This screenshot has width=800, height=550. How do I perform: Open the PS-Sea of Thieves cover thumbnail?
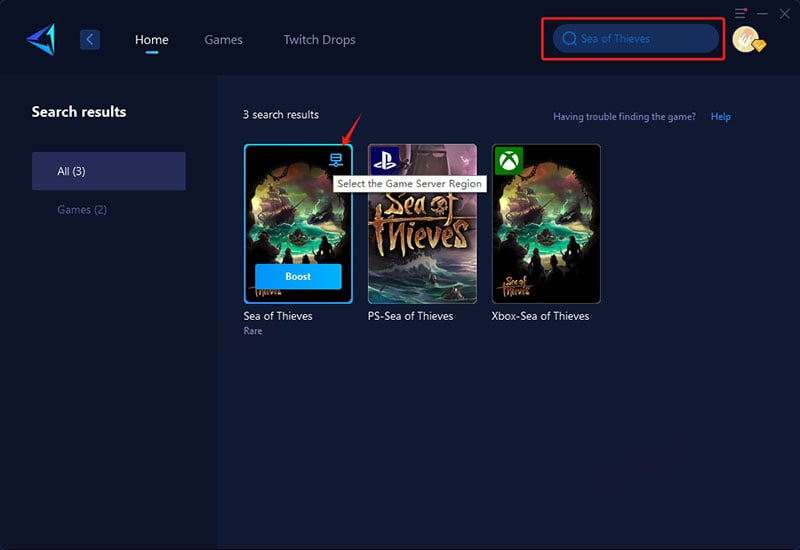tap(422, 224)
